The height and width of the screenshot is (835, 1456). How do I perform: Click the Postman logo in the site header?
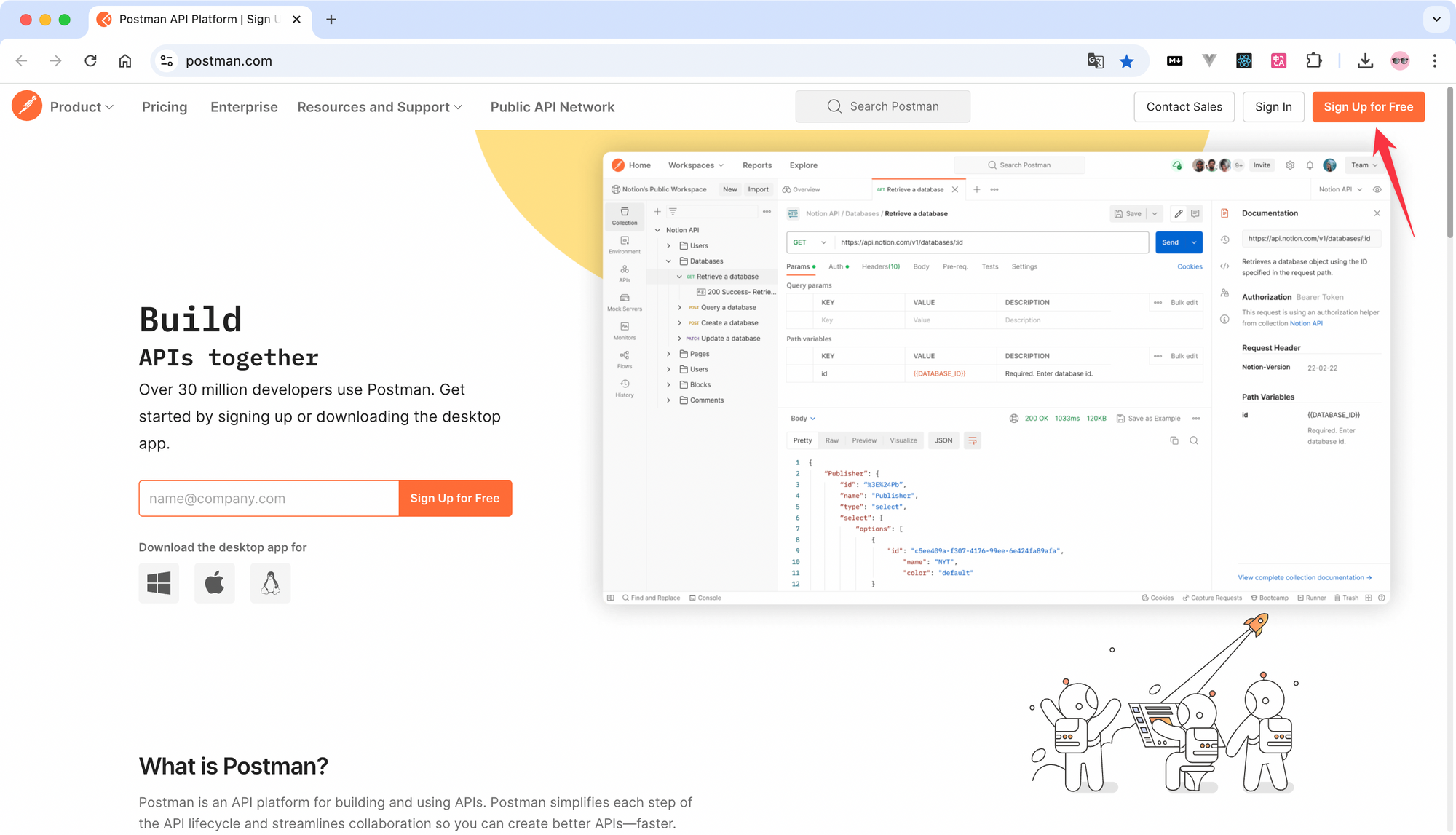click(x=27, y=106)
